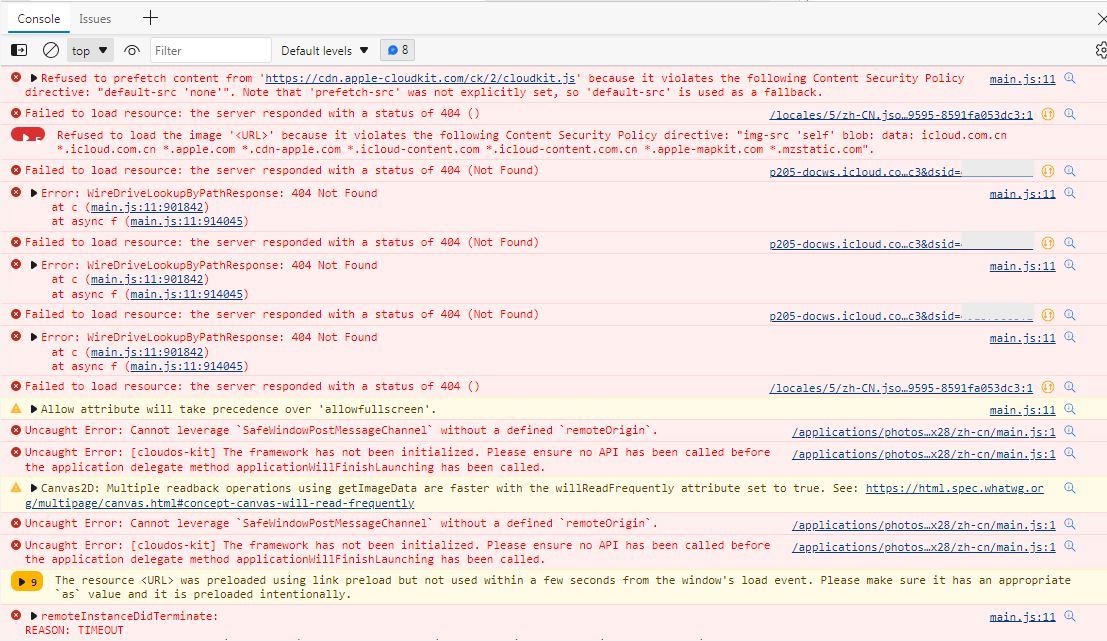Clear the console with the ban icon
The image size is (1107, 641).
[x=51, y=50]
